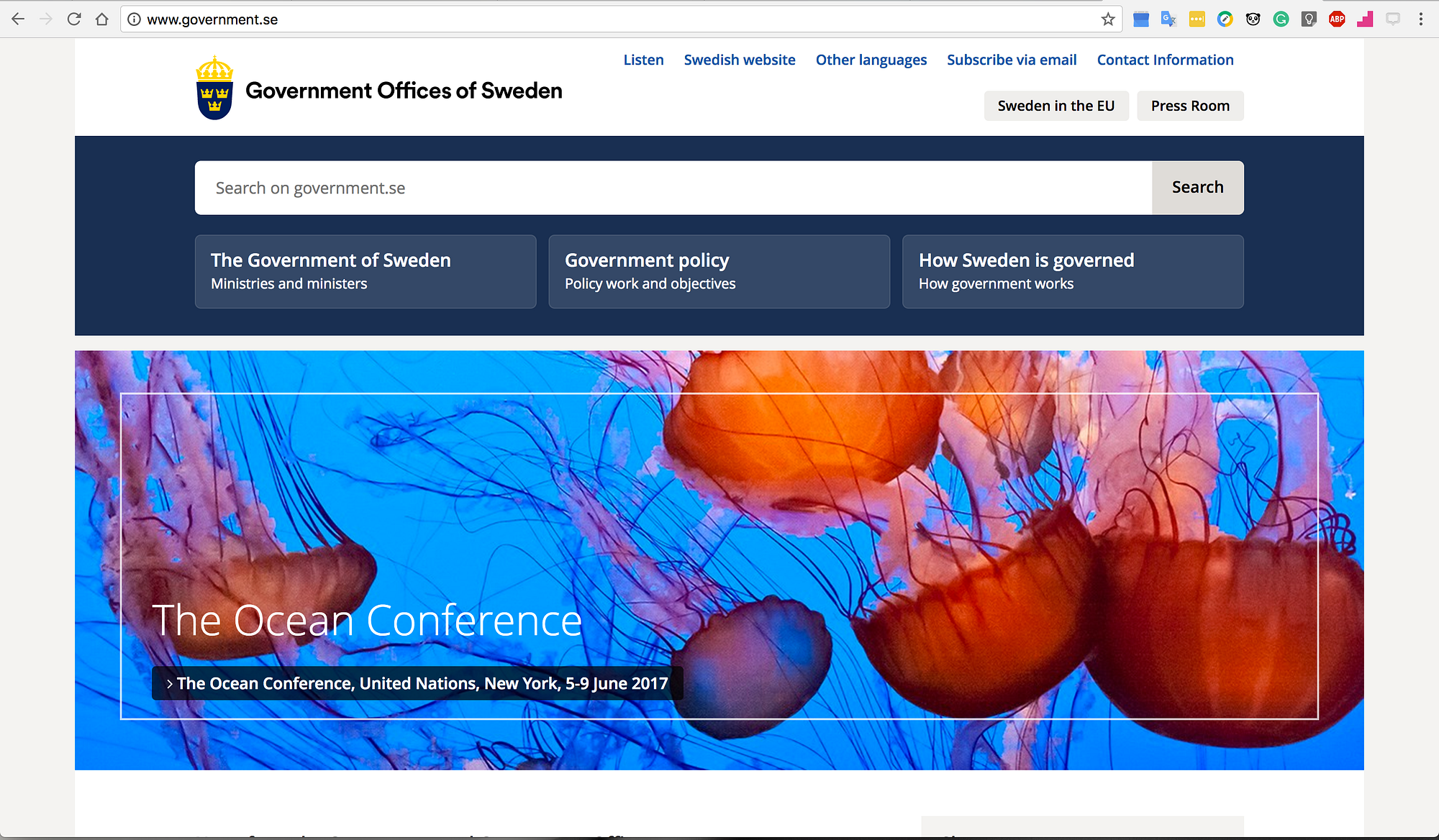Bookmark this page with the star
The image size is (1439, 840).
1108,19
